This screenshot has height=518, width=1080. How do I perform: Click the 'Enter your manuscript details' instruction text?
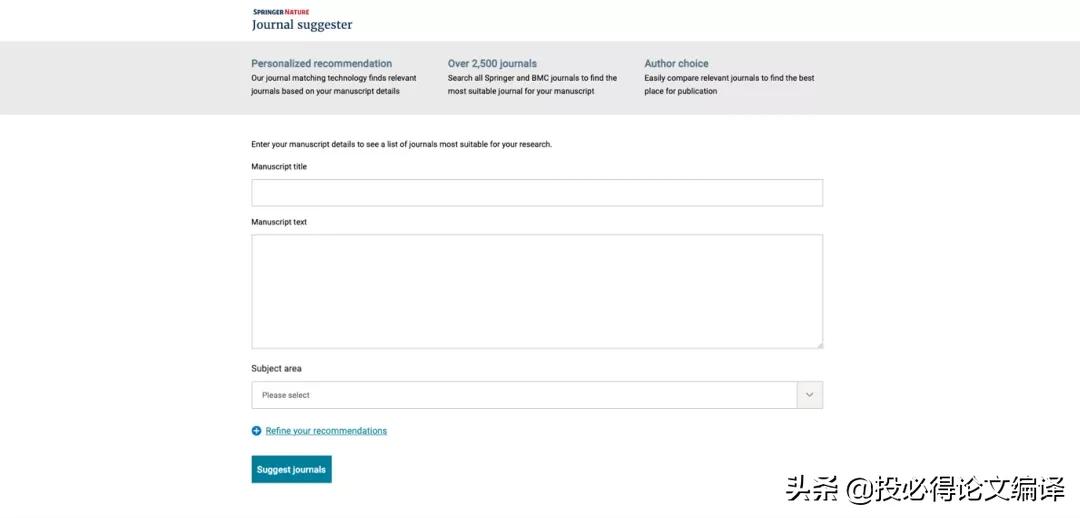(x=401, y=144)
